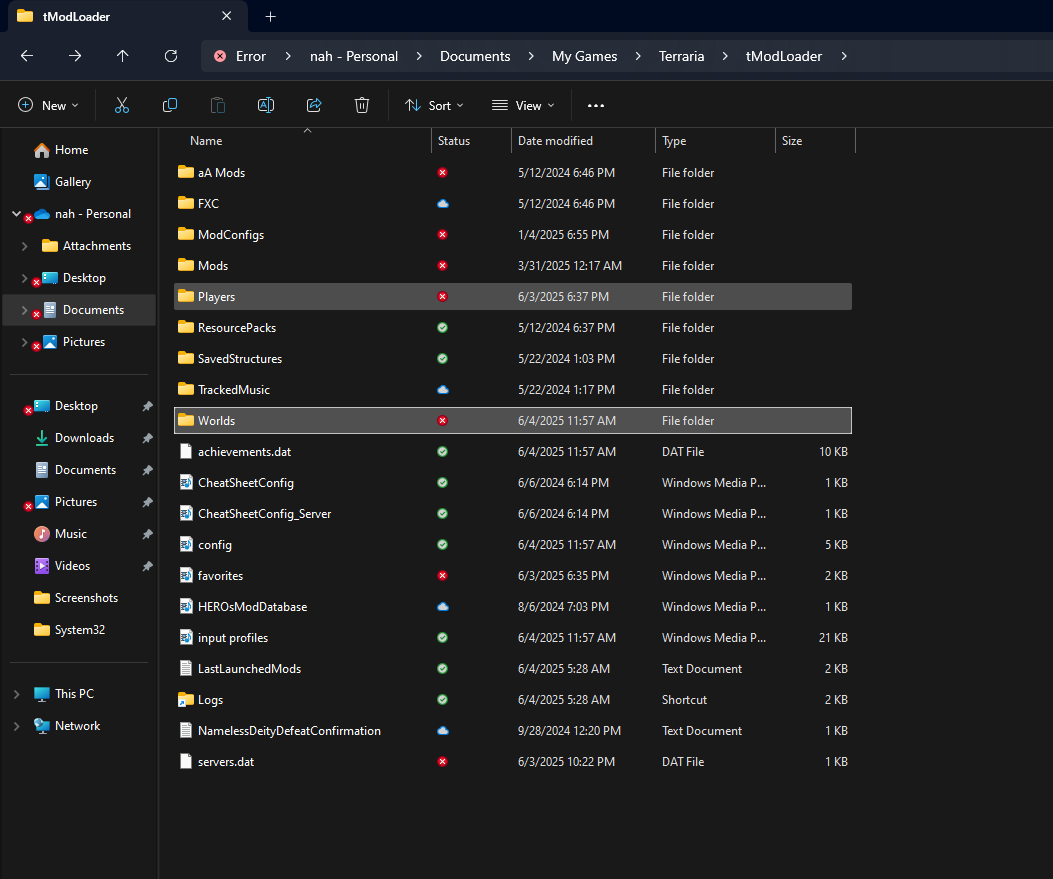Click the Cut scissors icon in toolbar
Viewport: 1053px width, 879px height.
pyautogui.click(x=122, y=105)
